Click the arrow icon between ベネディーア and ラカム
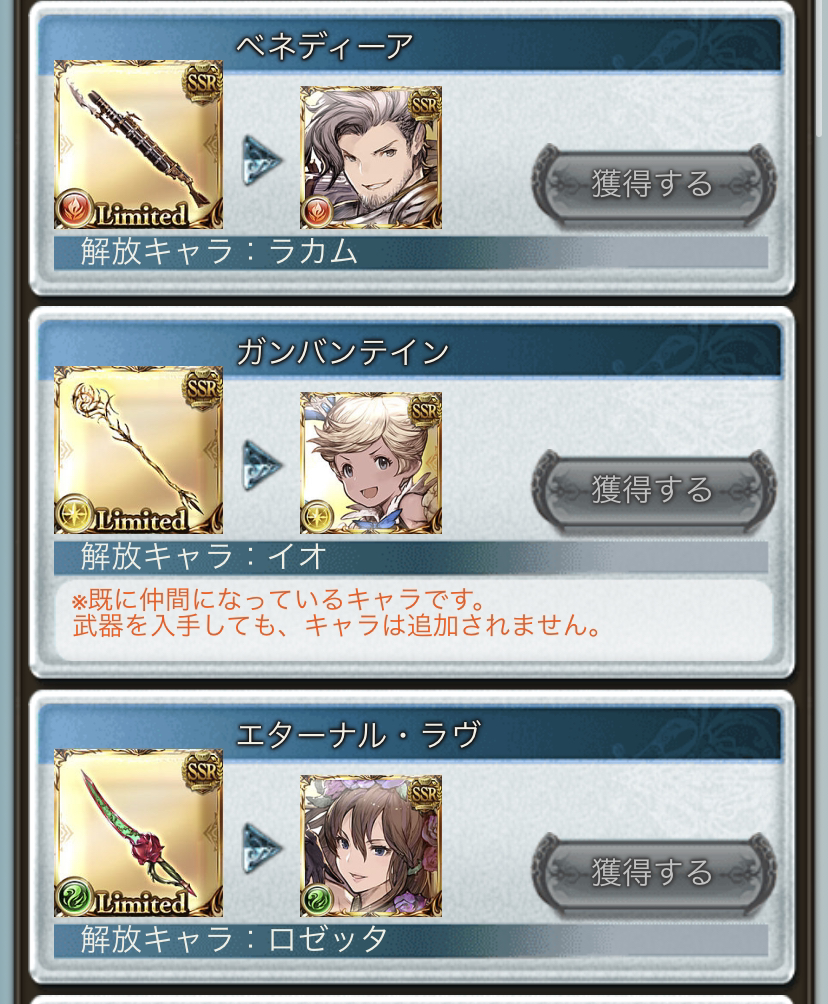The width and height of the screenshot is (828, 1004). 262,160
